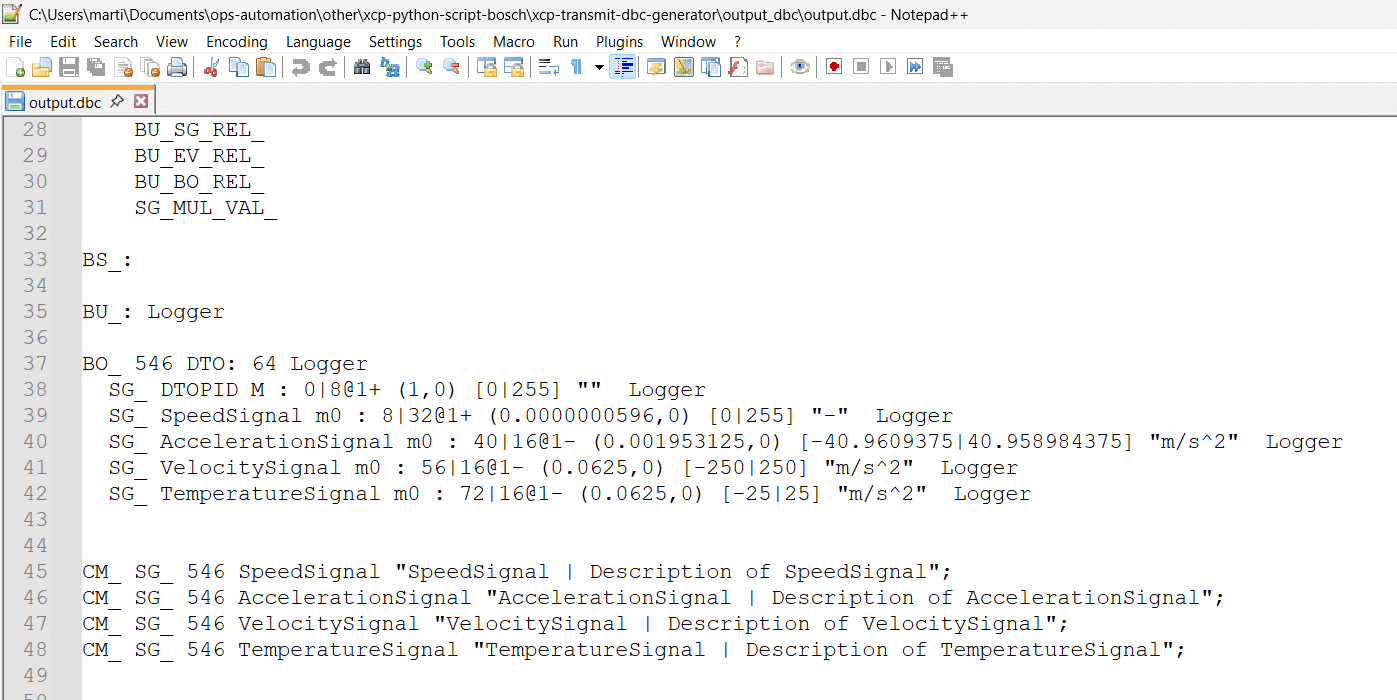The height and width of the screenshot is (700, 1397).
Task: Click the Save All toolbar icon
Action: [96, 67]
